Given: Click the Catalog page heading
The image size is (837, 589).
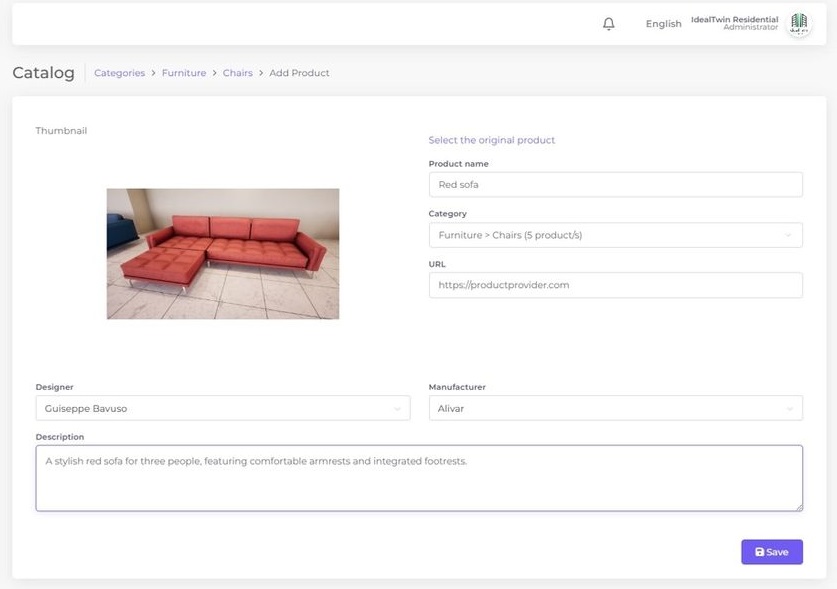Looking at the screenshot, I should tap(43, 73).
